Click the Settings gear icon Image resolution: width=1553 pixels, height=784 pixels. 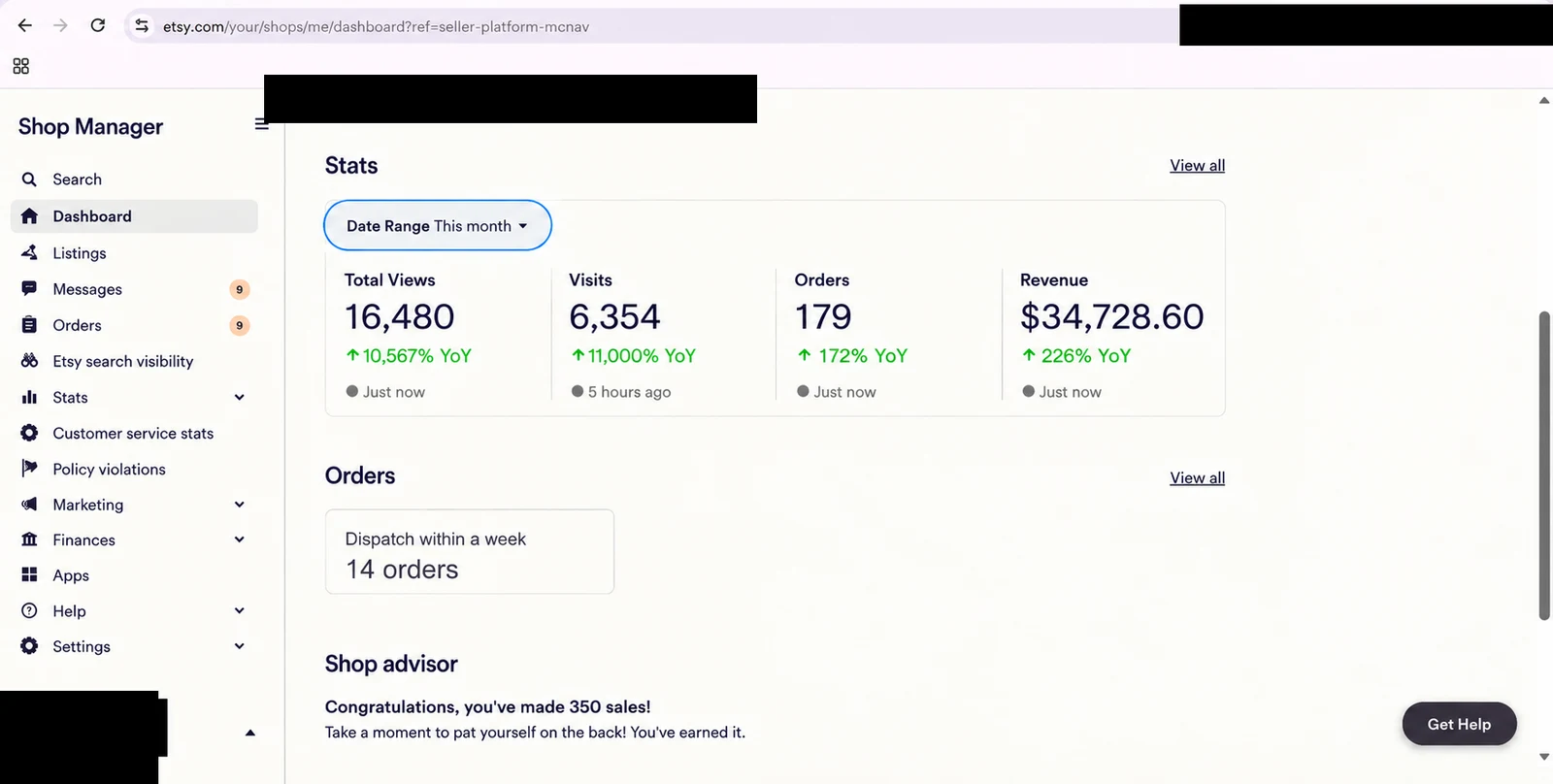coord(29,646)
